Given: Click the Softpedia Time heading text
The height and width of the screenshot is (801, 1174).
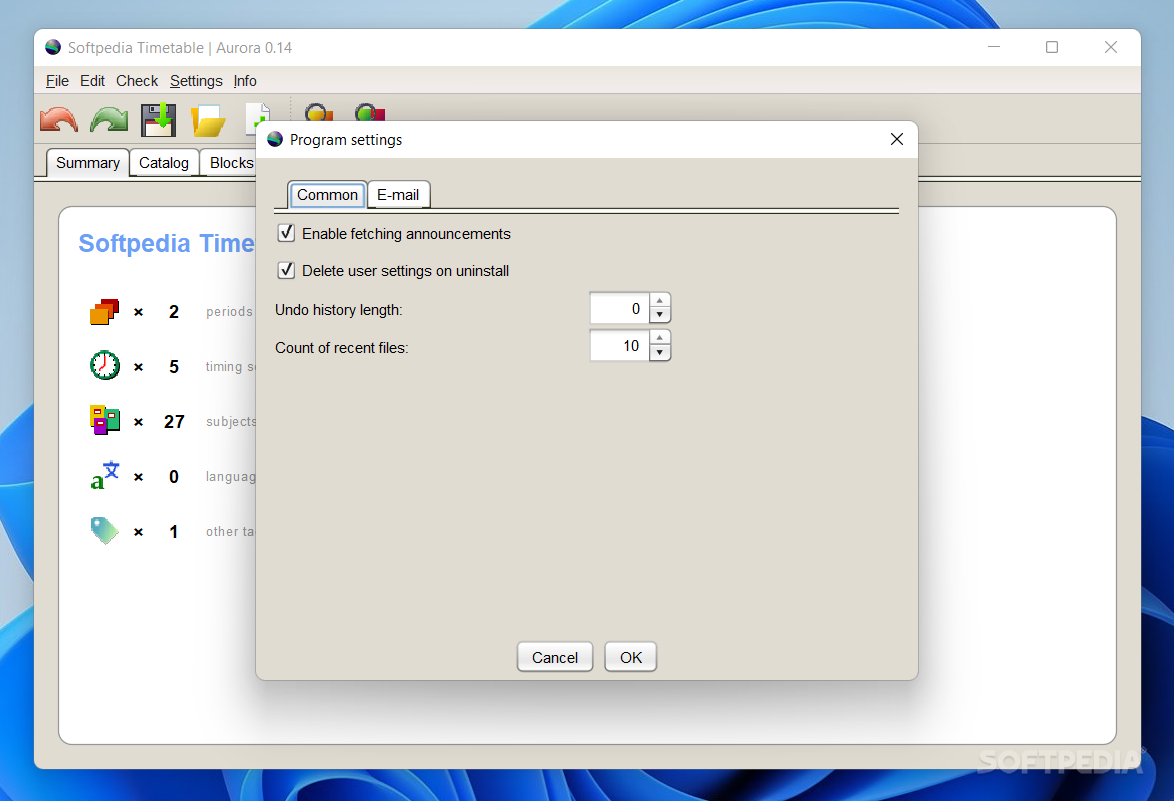Looking at the screenshot, I should pyautogui.click(x=166, y=243).
